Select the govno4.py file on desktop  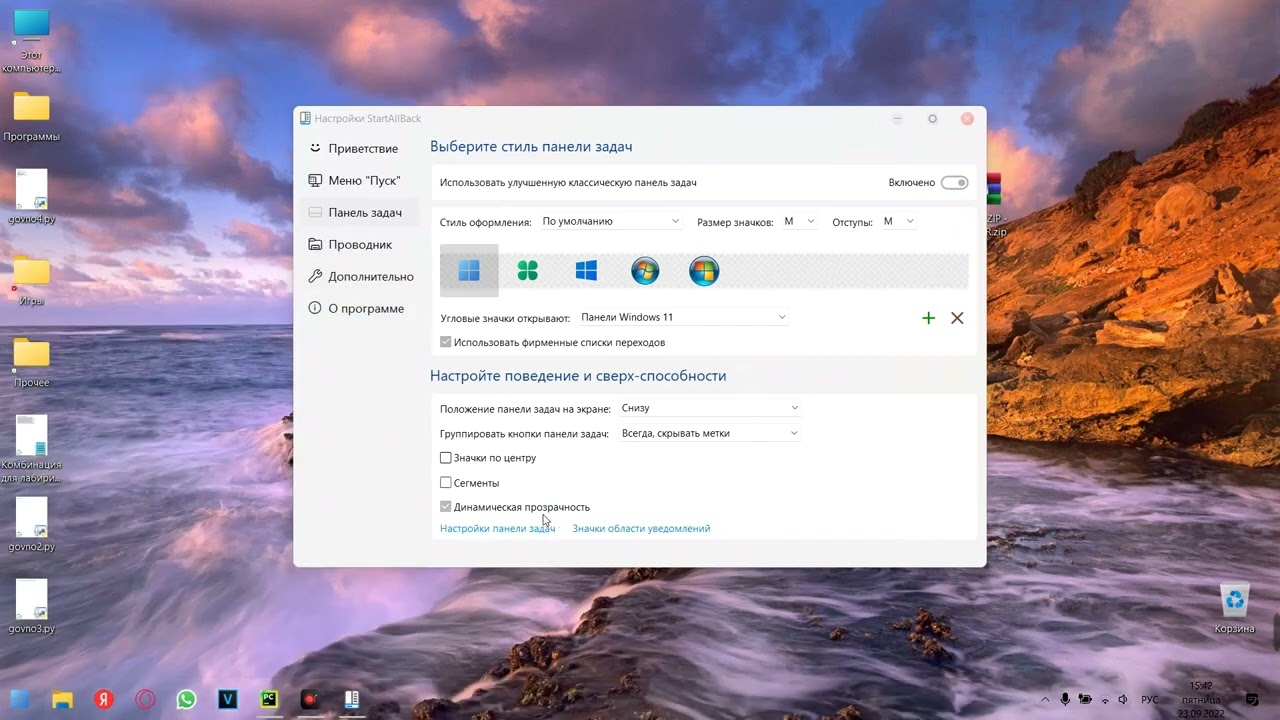[31, 197]
